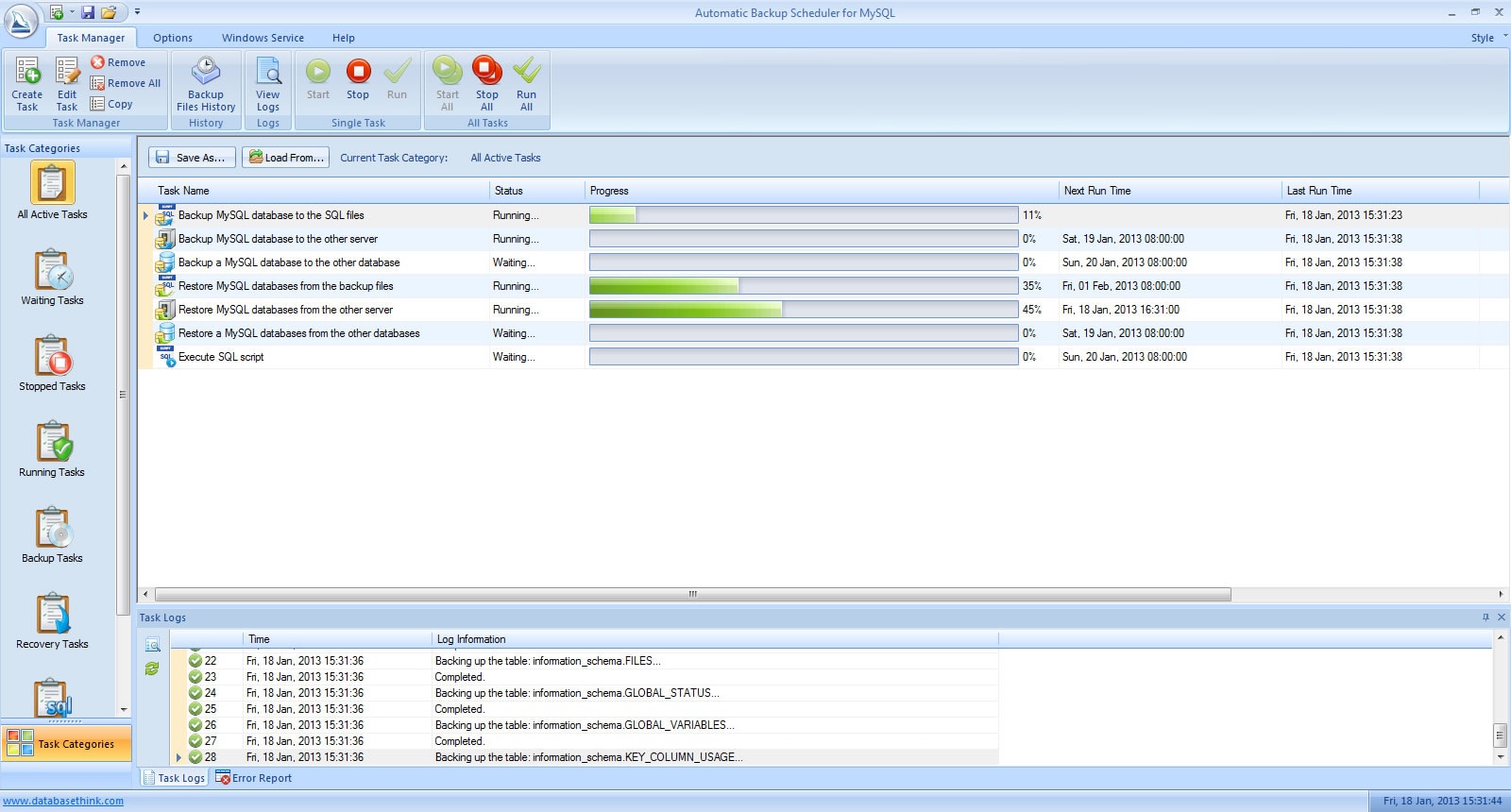
Task: Open the Help ribbon tab
Action: point(344,38)
